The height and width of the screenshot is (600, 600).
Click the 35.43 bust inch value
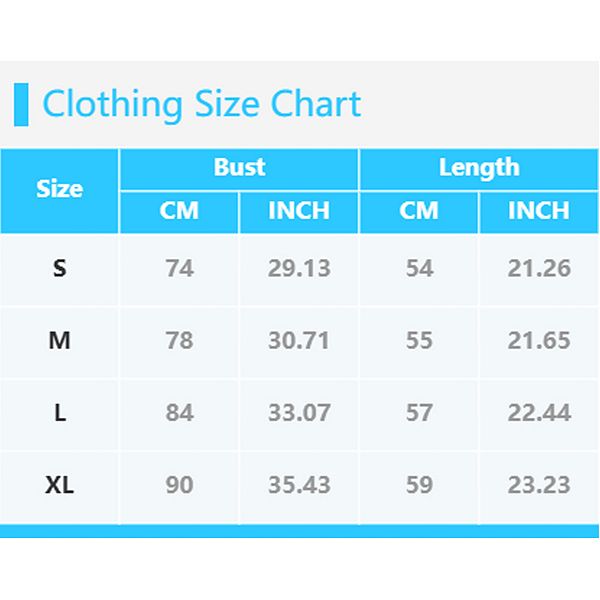pyautogui.click(x=299, y=485)
